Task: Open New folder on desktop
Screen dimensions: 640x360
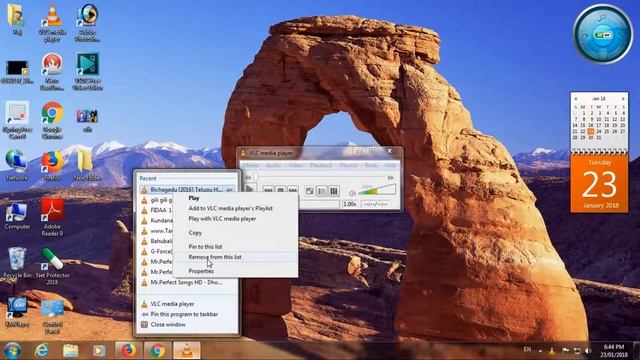Action: click(x=87, y=165)
